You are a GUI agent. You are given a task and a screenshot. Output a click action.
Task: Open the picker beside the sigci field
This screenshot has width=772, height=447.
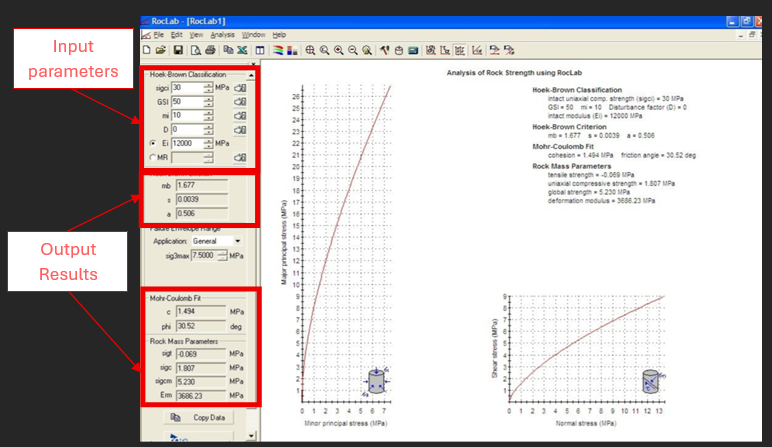point(240,88)
